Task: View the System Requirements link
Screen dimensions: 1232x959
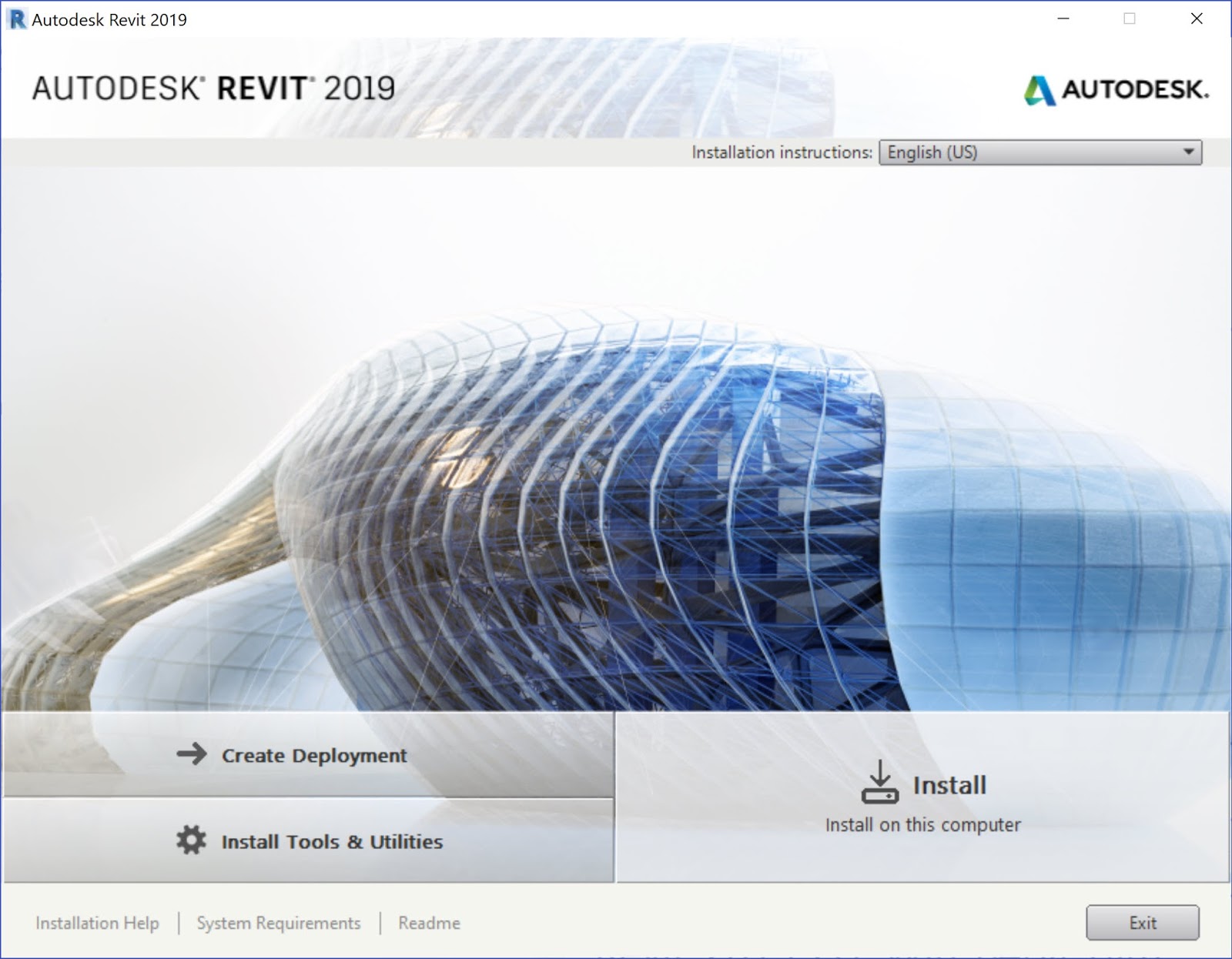Action: pos(279,923)
